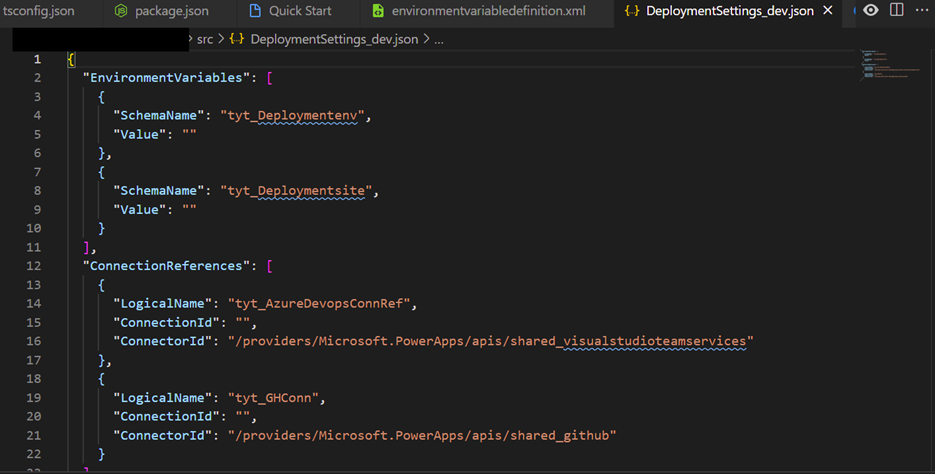Screen dimensions: 935x474
Task: Open the More Actions ellipsis menu
Action: click(921, 11)
